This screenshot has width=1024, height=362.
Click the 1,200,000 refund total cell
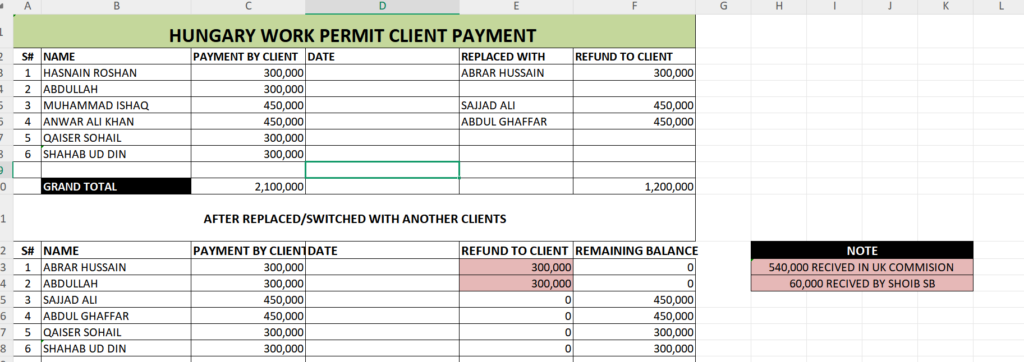634,186
